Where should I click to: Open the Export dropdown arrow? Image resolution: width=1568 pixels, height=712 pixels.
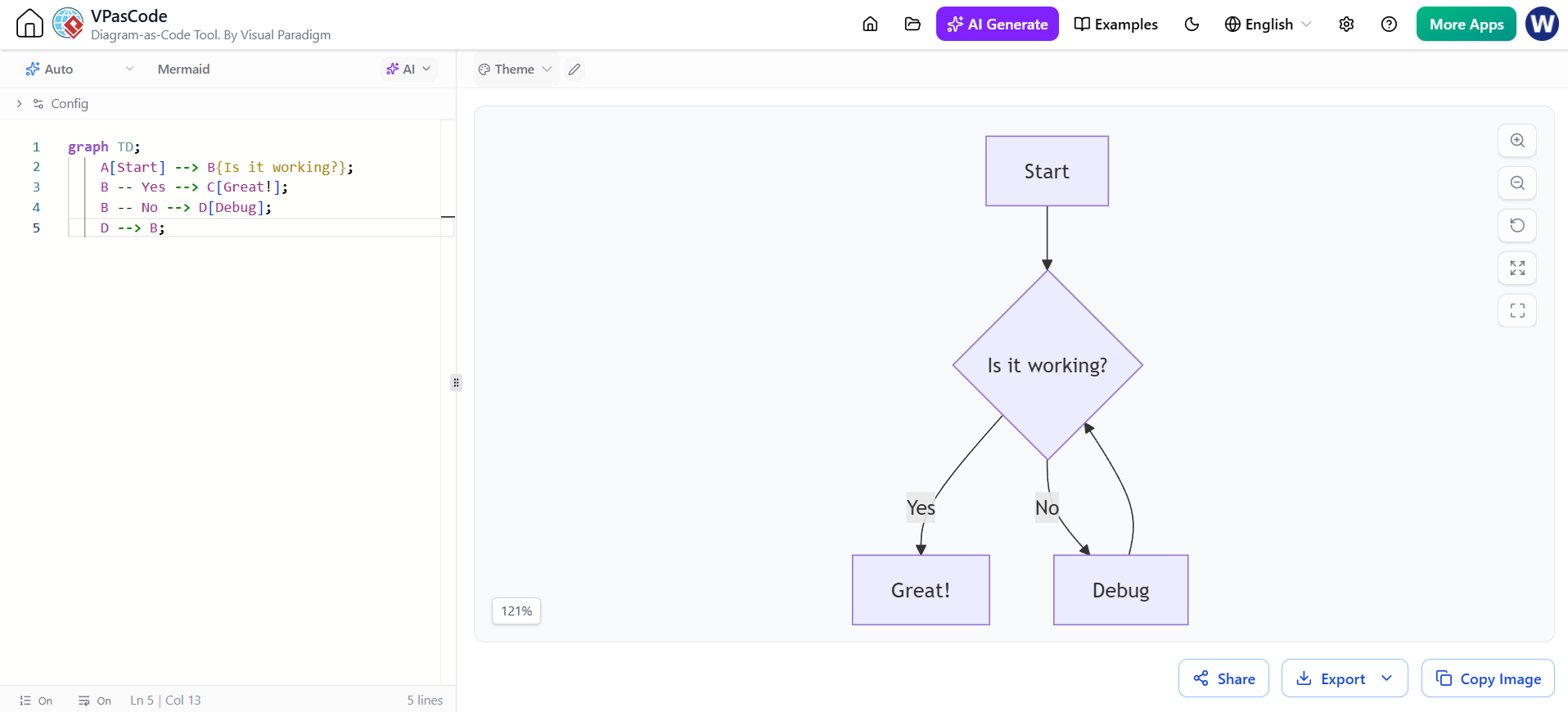click(1386, 678)
